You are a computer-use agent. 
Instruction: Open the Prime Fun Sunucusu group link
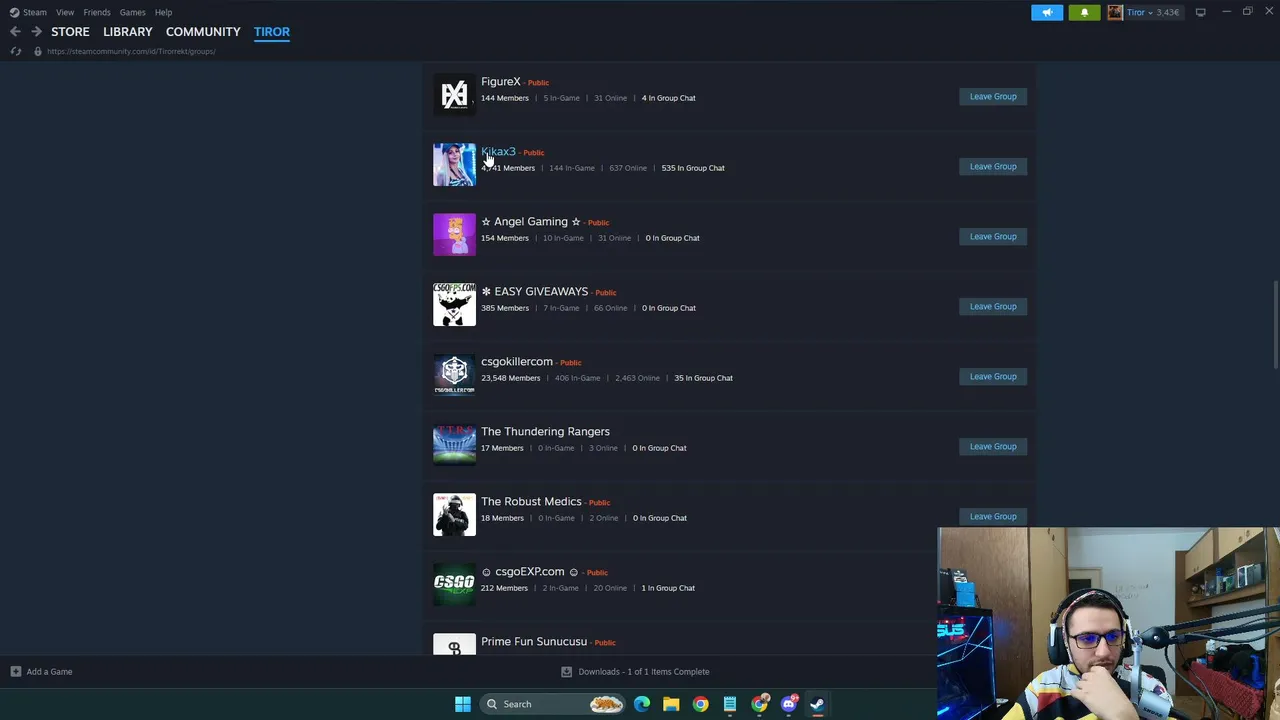coord(534,642)
